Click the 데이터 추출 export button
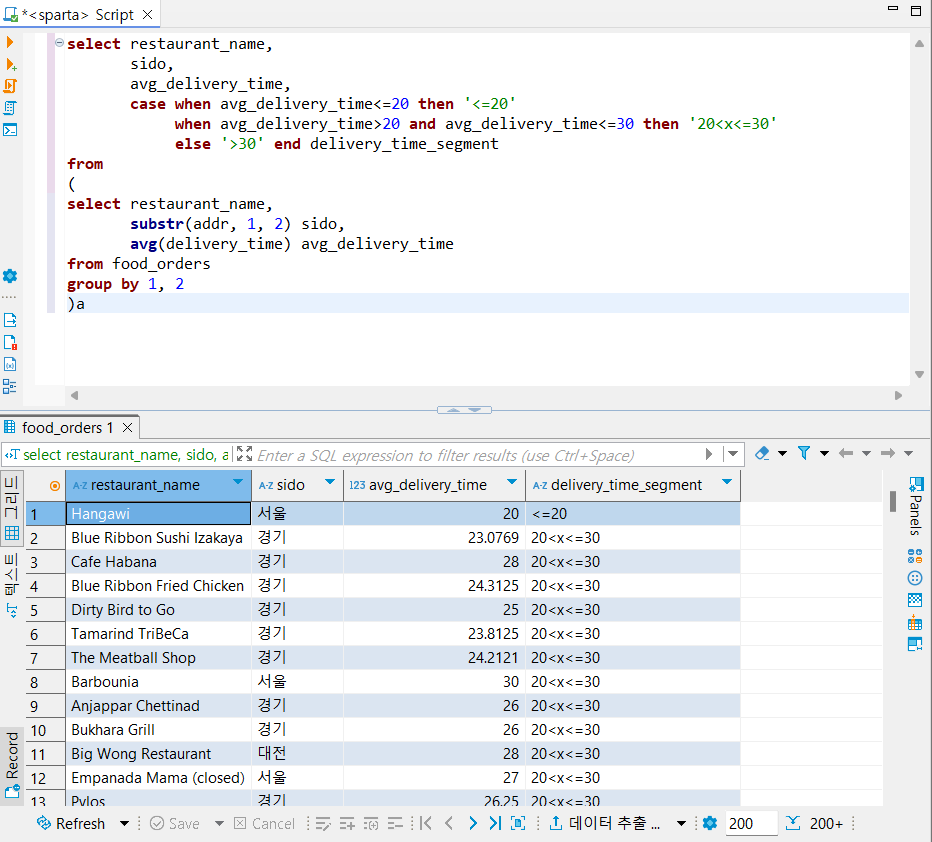Viewport: 932px width, 842px height. (604, 823)
